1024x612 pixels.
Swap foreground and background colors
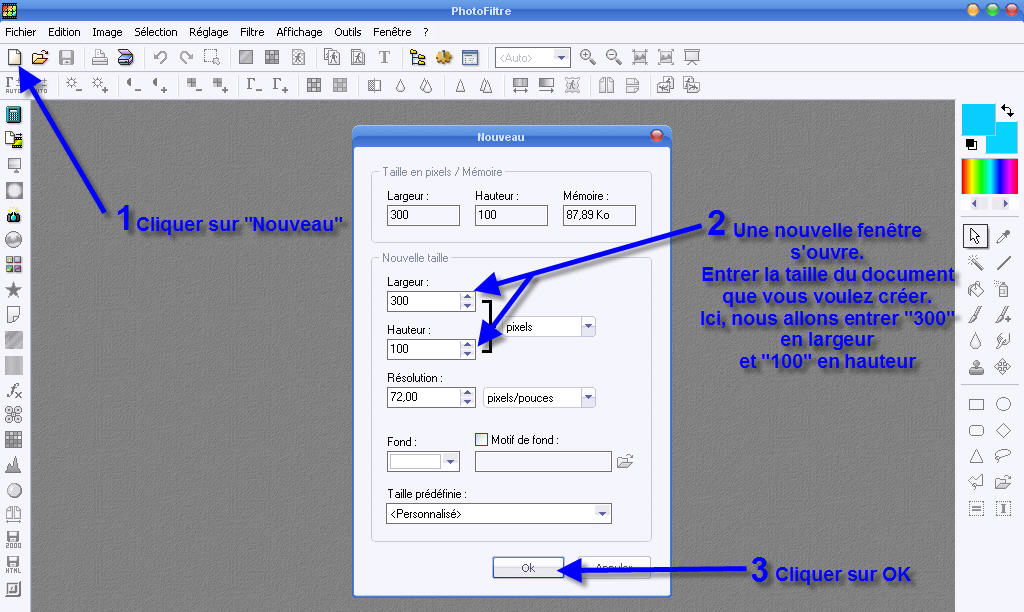click(1007, 111)
